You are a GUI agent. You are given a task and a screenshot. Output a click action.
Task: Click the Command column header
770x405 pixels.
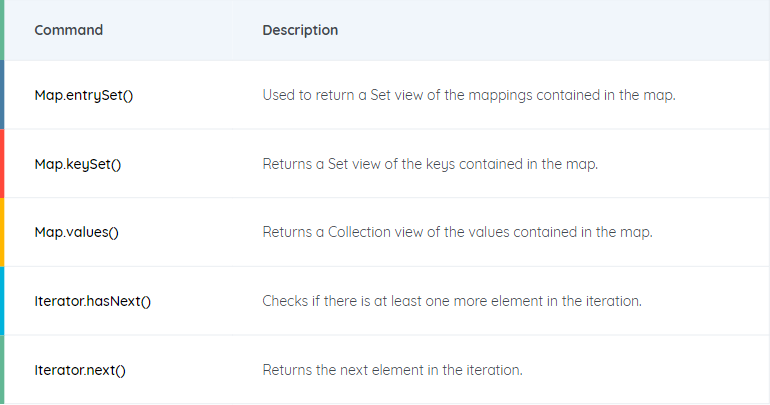pyautogui.click(x=69, y=30)
